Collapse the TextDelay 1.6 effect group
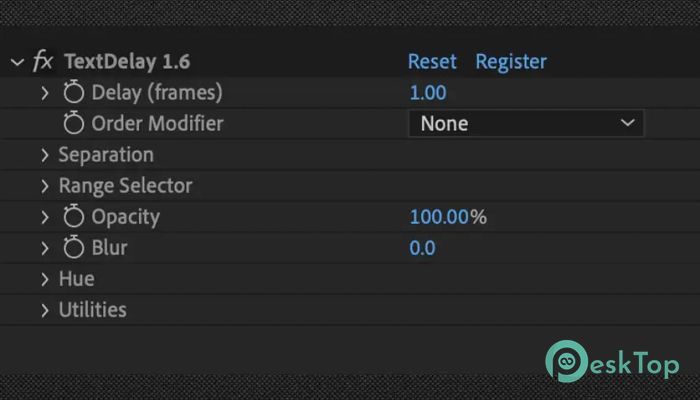 click(x=17, y=62)
